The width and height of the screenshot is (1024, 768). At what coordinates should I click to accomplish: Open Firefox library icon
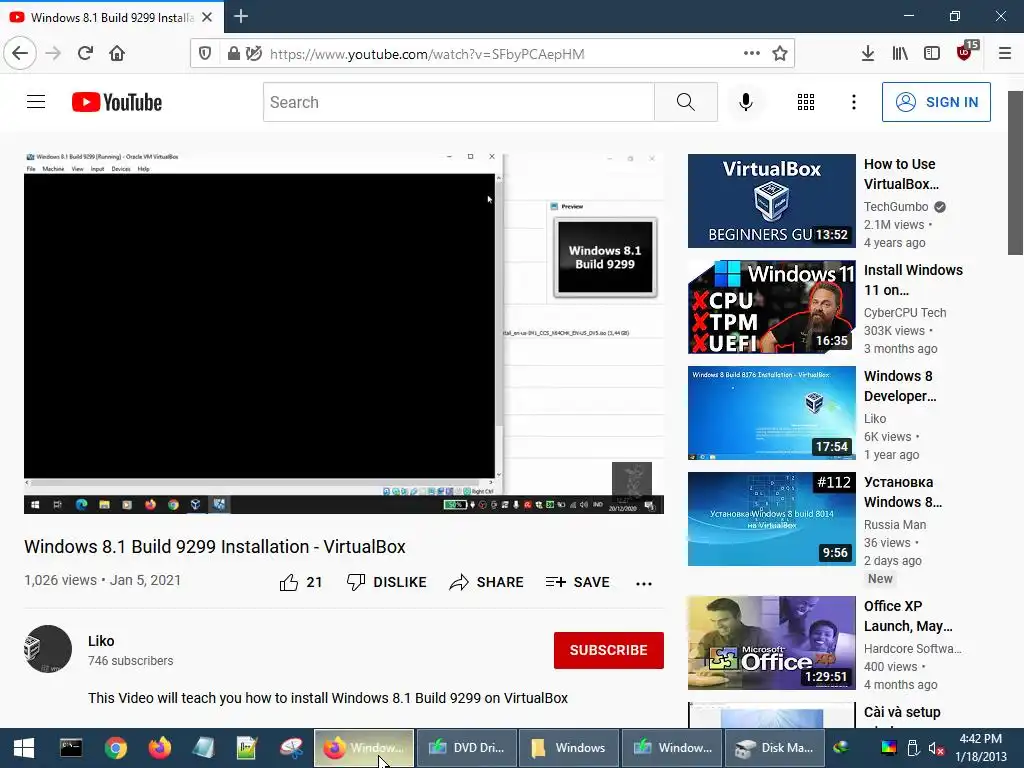click(x=900, y=54)
